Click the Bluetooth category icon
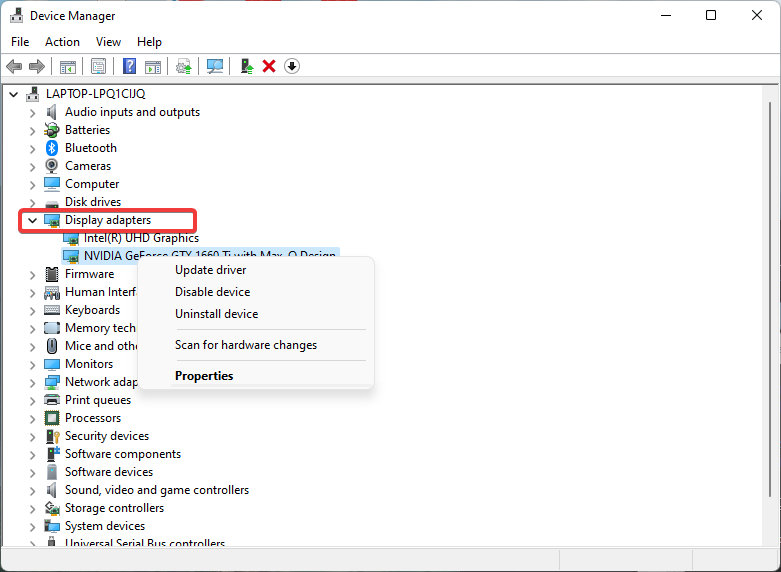The height and width of the screenshot is (572, 781). 52,148
